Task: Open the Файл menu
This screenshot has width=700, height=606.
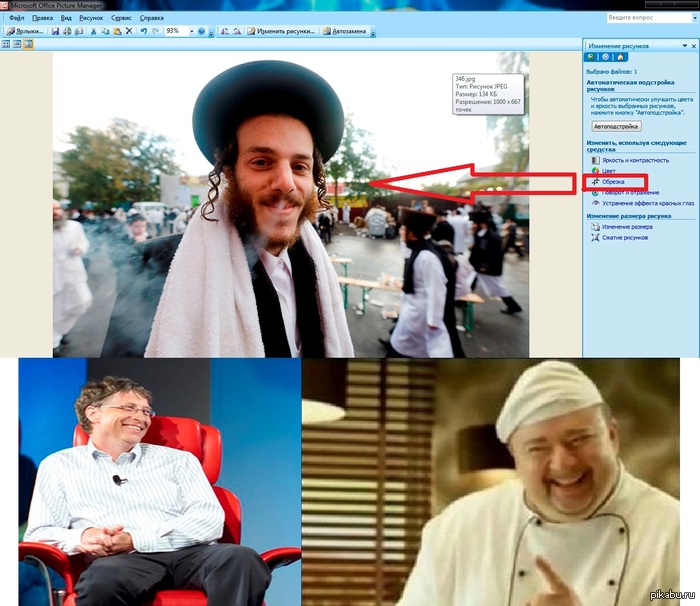Action: [16, 18]
